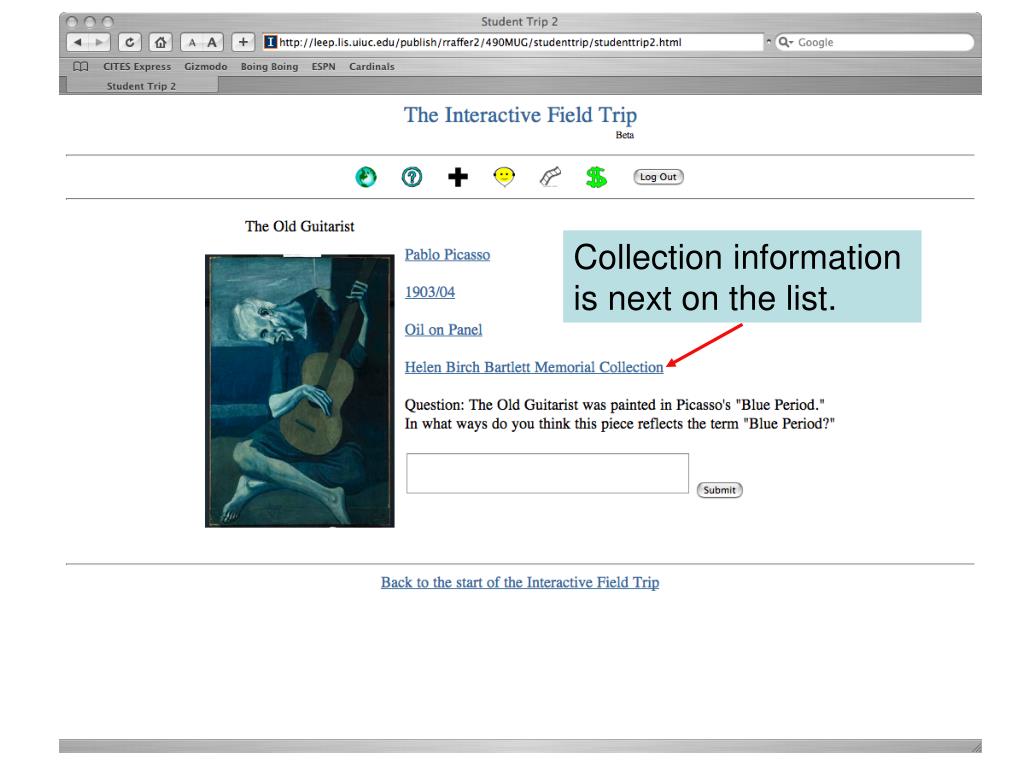This screenshot has height=768, width=1024.
Task: Open the Gizmodo bookmark
Action: (x=206, y=67)
